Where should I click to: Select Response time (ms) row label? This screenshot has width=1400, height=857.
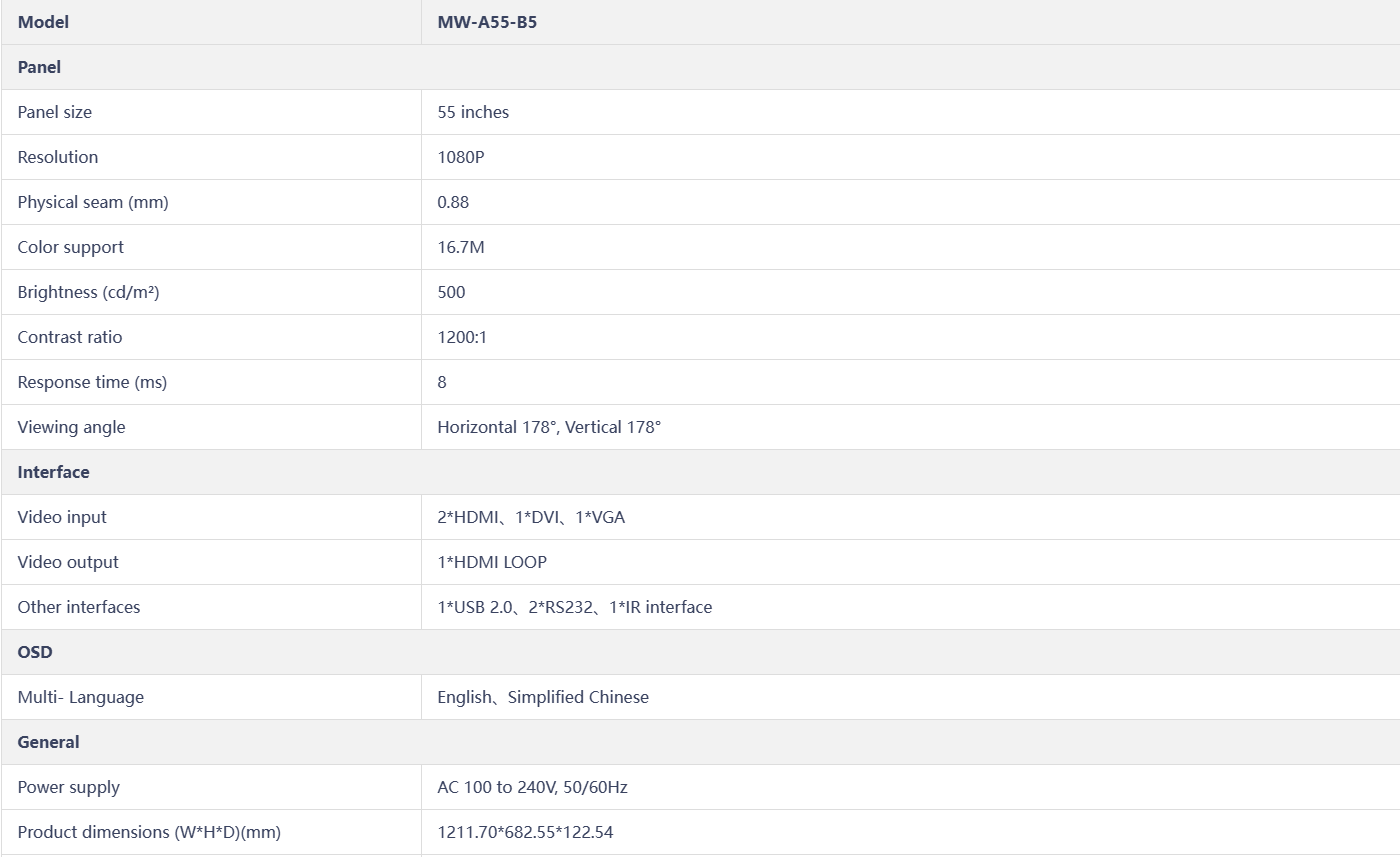(92, 382)
